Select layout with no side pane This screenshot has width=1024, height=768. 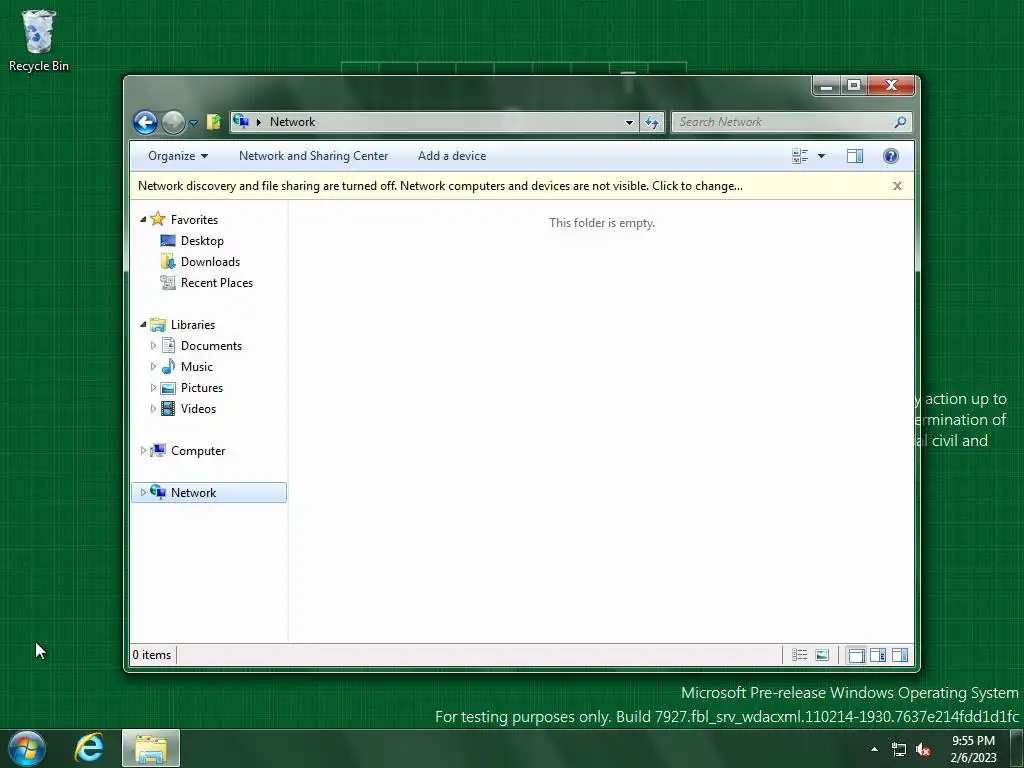856,655
